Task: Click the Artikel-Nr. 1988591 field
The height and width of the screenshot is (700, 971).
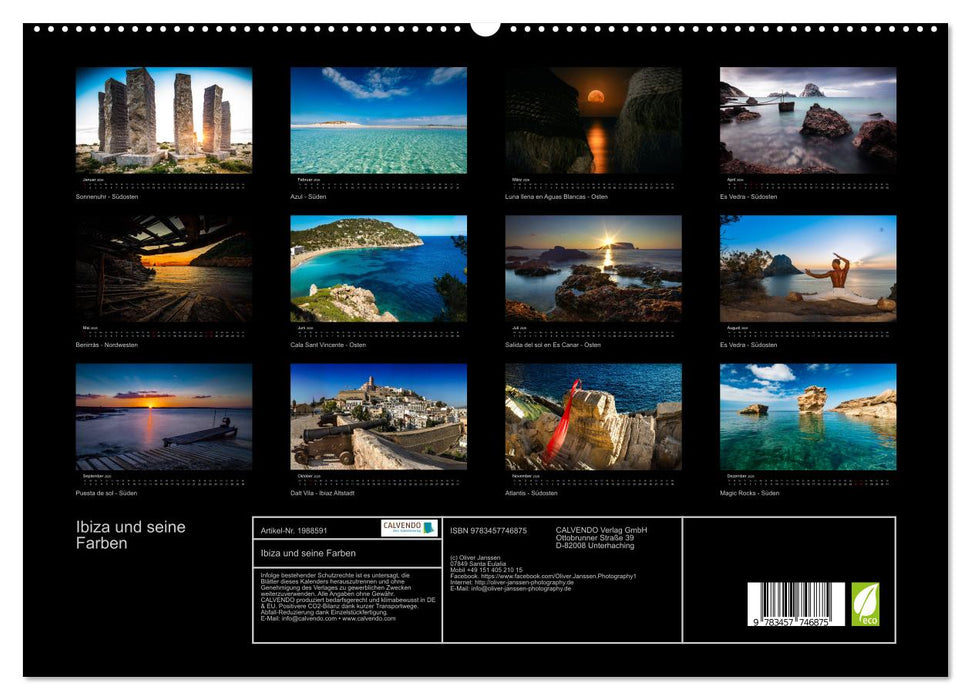Action: pos(293,529)
